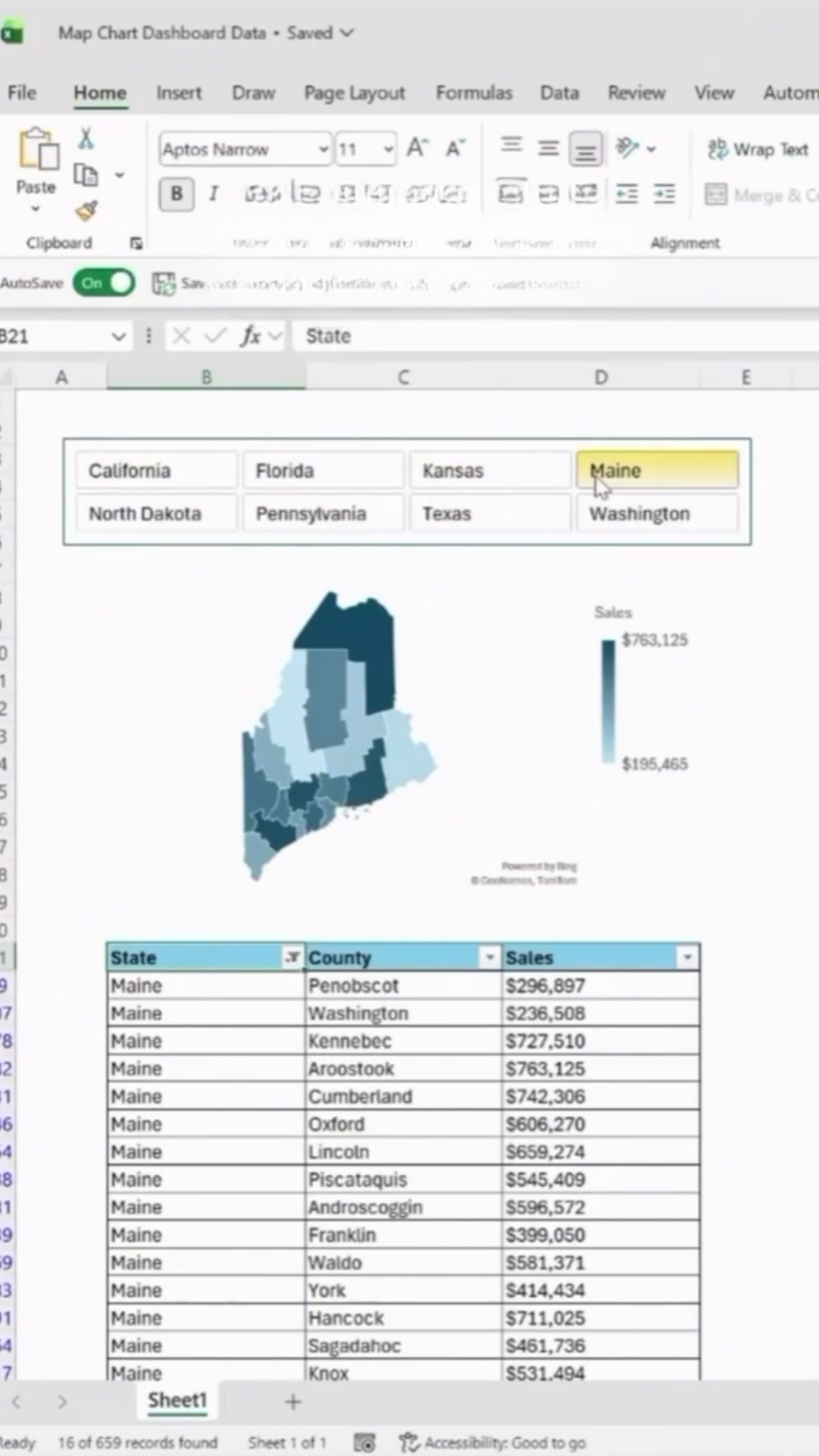Expand the Copy options arrow
Image resolution: width=819 pixels, height=1456 pixels.
[120, 175]
